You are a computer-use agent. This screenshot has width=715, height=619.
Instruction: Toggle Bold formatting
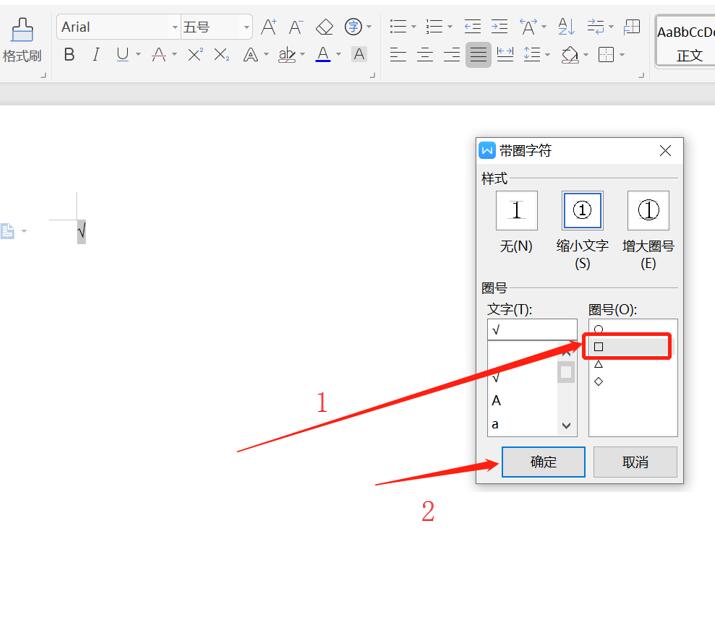(x=69, y=55)
